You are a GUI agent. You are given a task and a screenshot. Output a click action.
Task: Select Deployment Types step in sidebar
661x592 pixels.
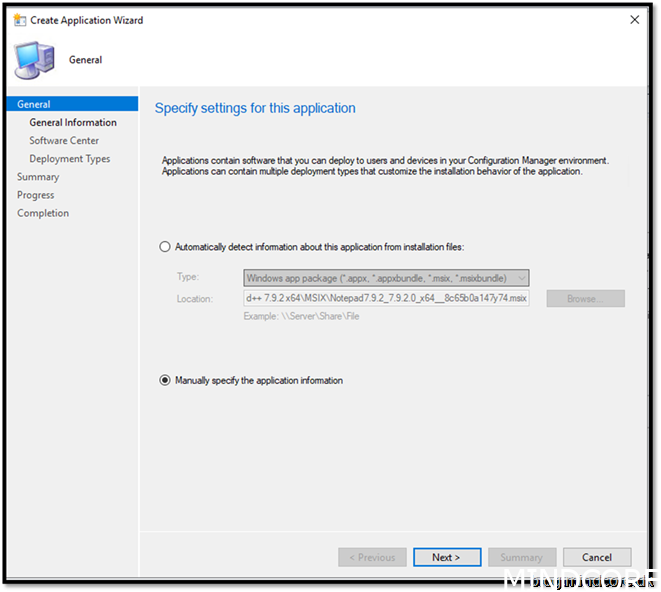(x=70, y=159)
